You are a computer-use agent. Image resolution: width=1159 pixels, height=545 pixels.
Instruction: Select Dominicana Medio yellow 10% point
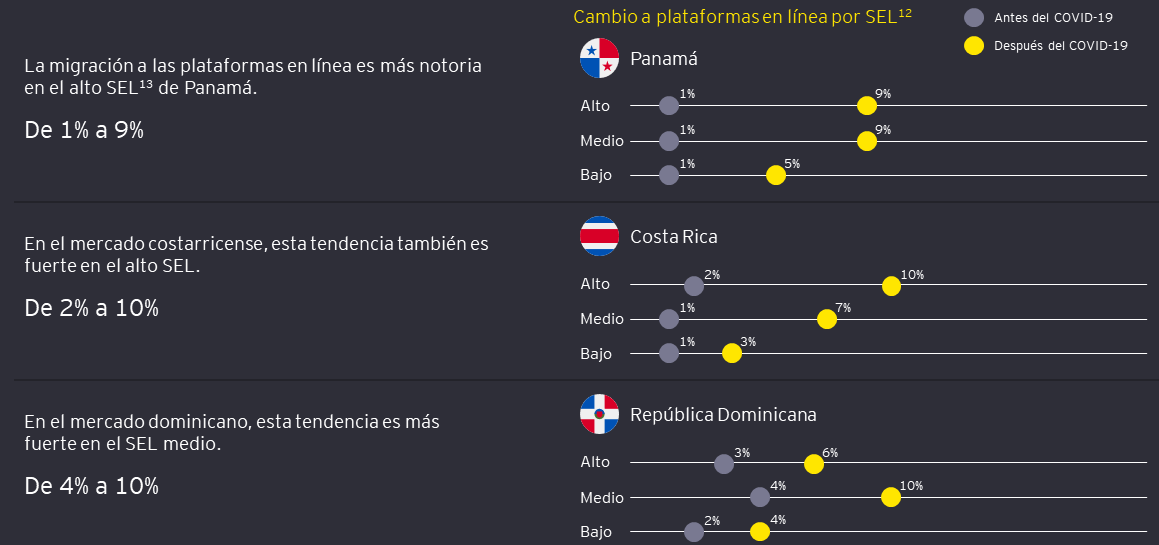point(891,497)
